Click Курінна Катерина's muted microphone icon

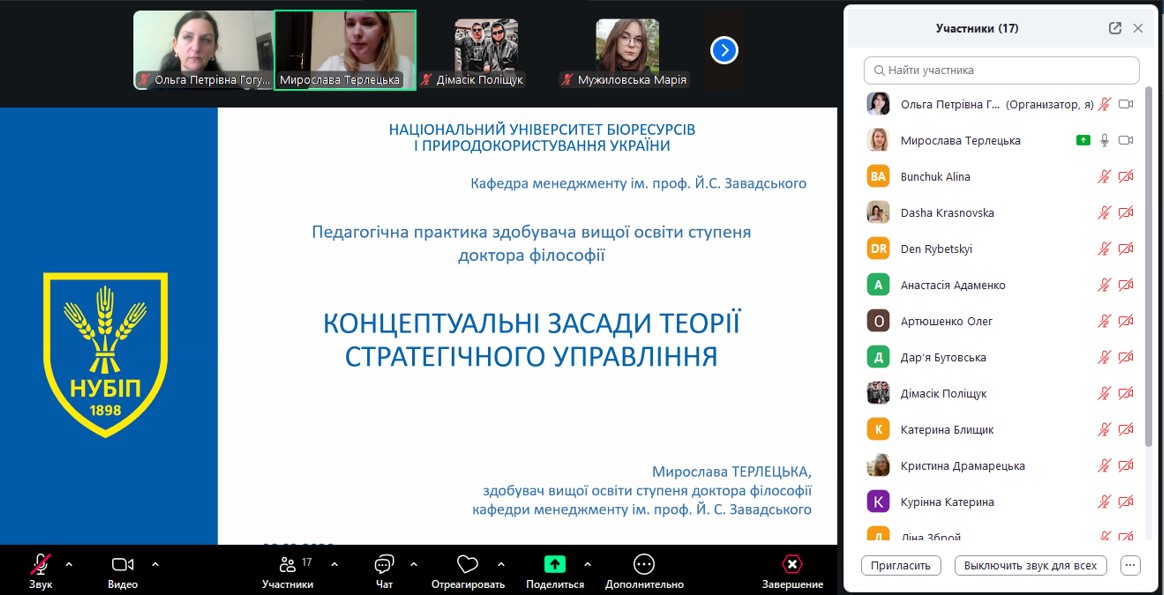pyautogui.click(x=1105, y=502)
